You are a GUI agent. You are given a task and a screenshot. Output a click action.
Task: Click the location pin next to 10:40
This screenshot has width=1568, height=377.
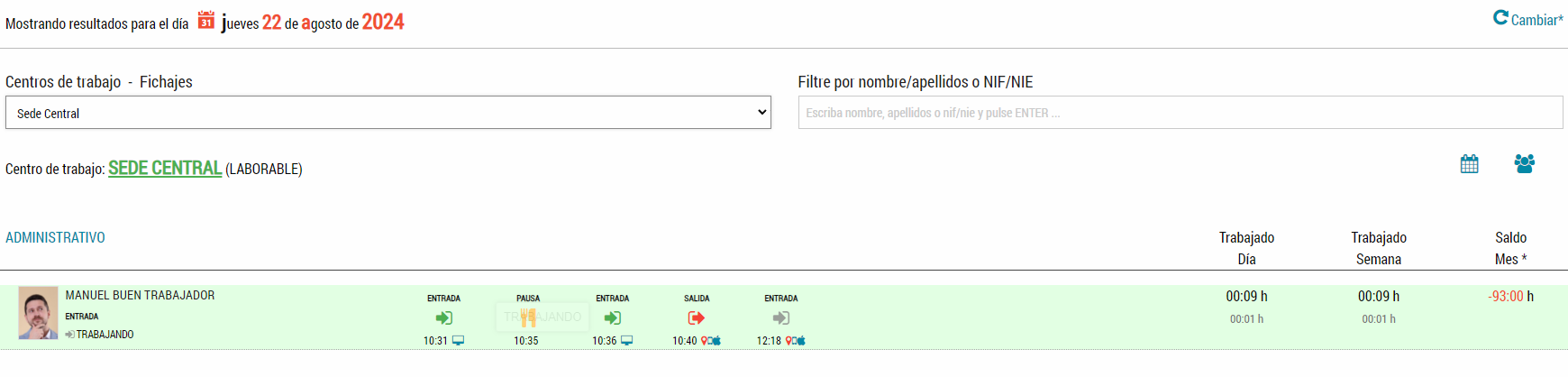(x=704, y=341)
